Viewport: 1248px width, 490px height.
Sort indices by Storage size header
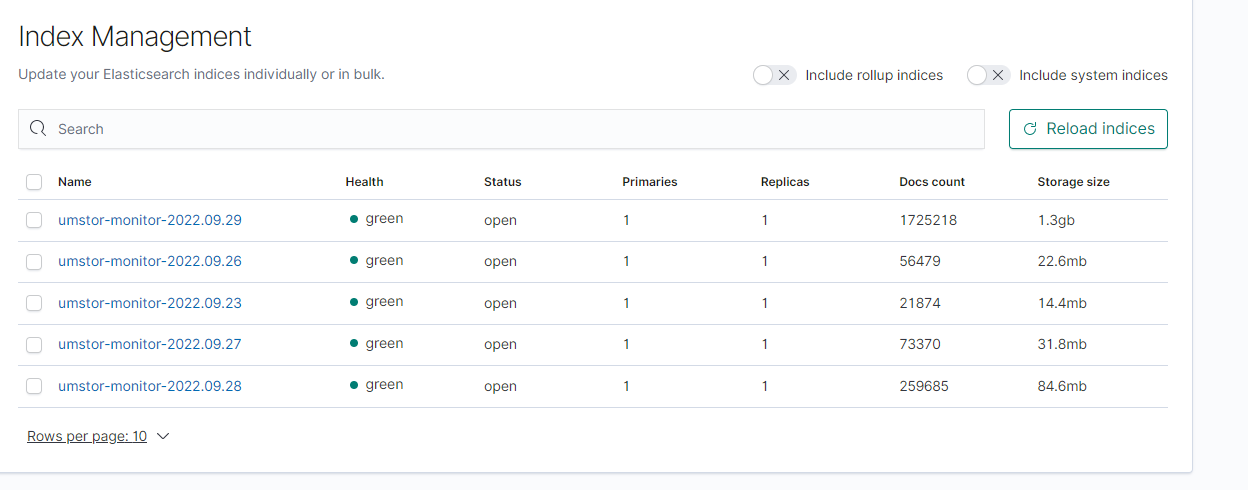click(x=1073, y=182)
